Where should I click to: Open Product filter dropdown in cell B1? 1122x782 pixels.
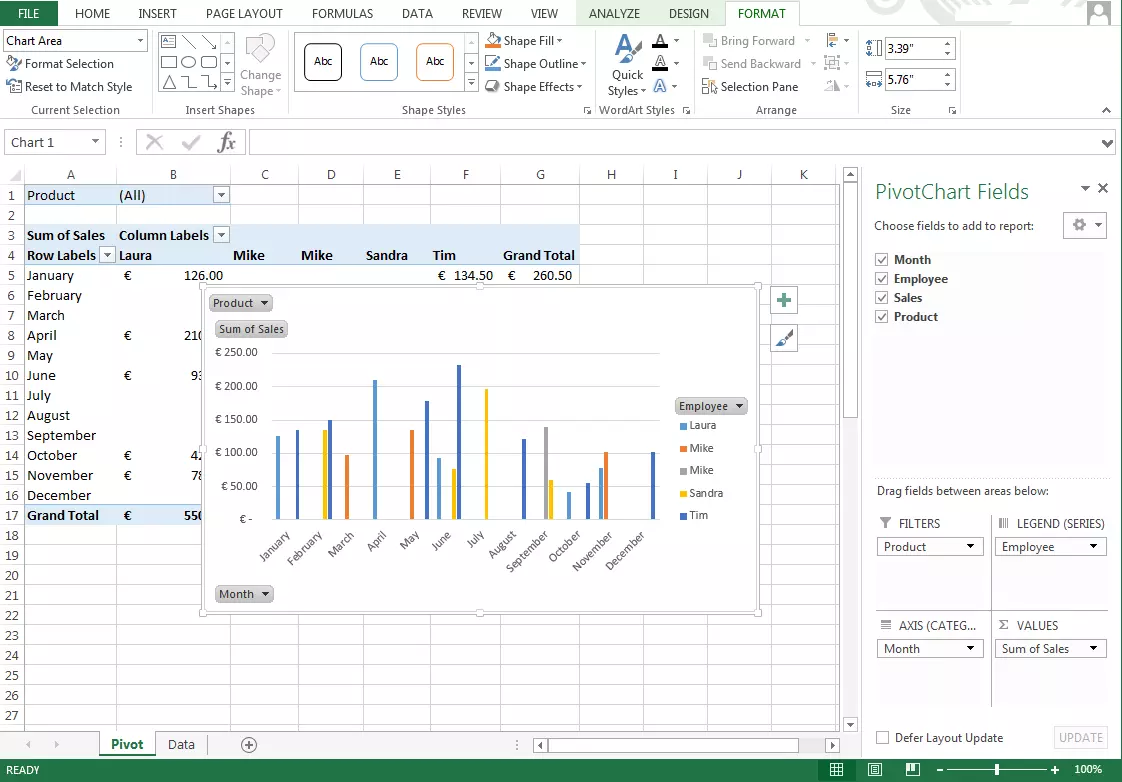click(222, 195)
